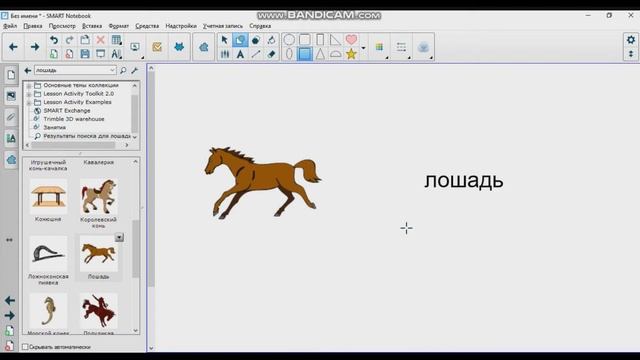
Task: Click the toolbar settings gear icon
Action: pyautogui.click(x=631, y=40)
